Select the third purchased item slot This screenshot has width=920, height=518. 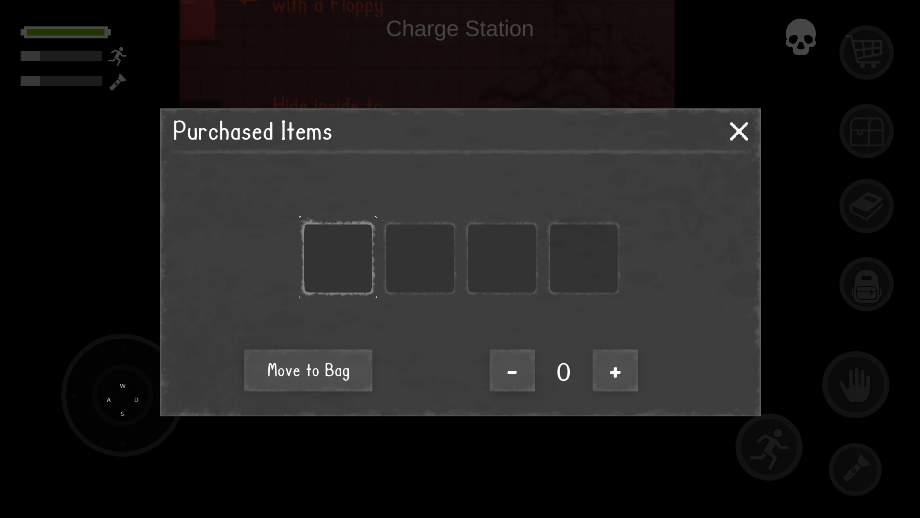coord(502,258)
